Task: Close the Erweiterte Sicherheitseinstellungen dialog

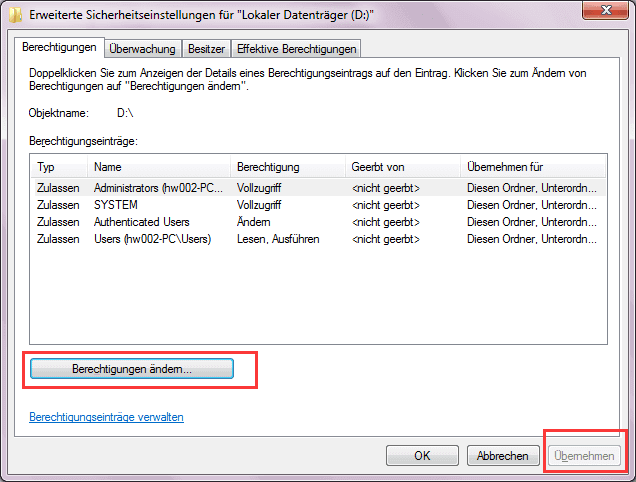Action: [x=603, y=13]
